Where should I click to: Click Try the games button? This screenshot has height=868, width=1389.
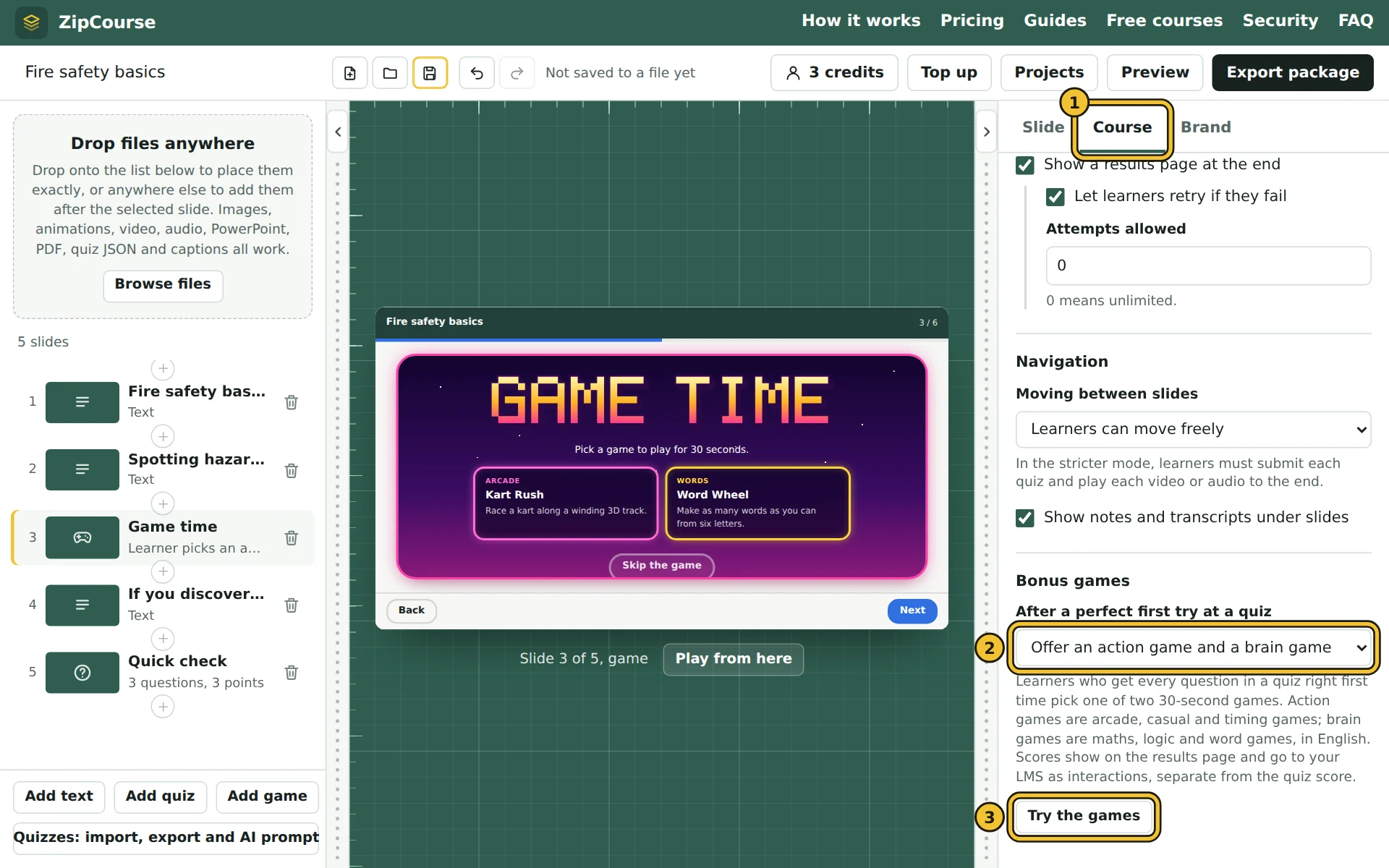(1084, 817)
